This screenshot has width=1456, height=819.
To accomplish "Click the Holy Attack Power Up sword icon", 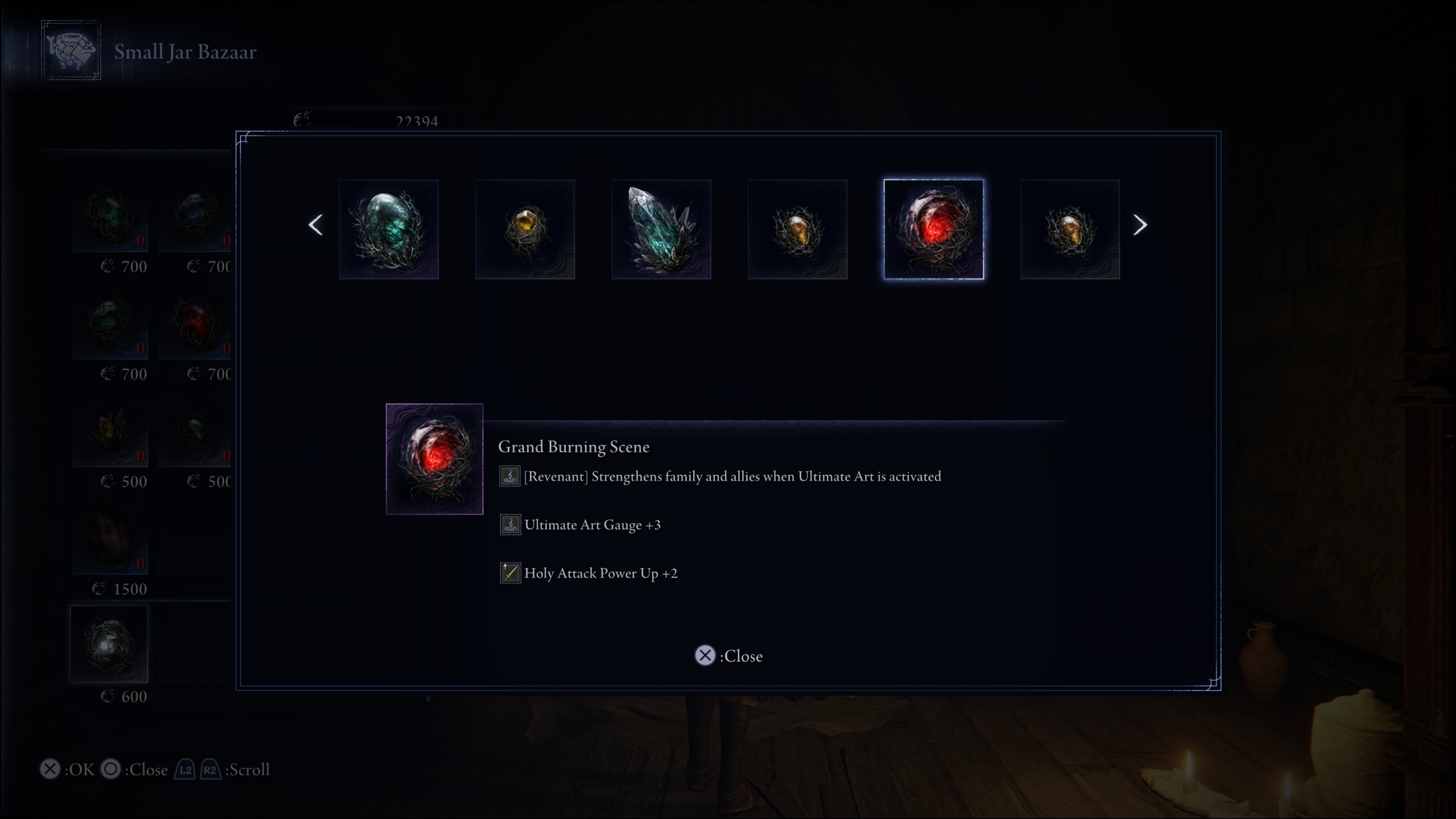I will 510,573.
